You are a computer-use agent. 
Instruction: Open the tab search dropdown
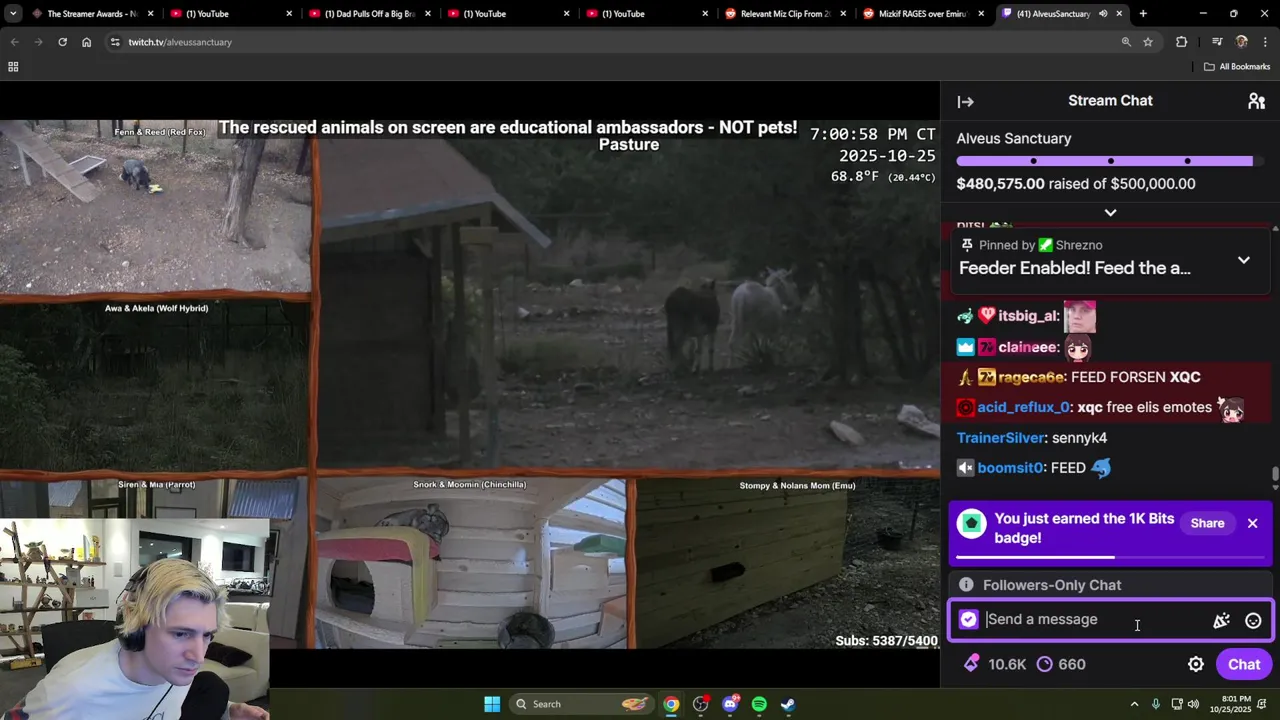(x=13, y=14)
